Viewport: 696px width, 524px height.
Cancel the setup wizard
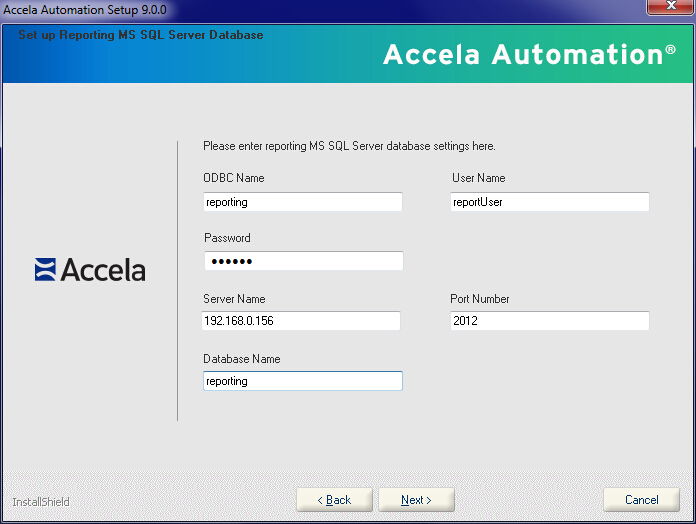coord(641,500)
